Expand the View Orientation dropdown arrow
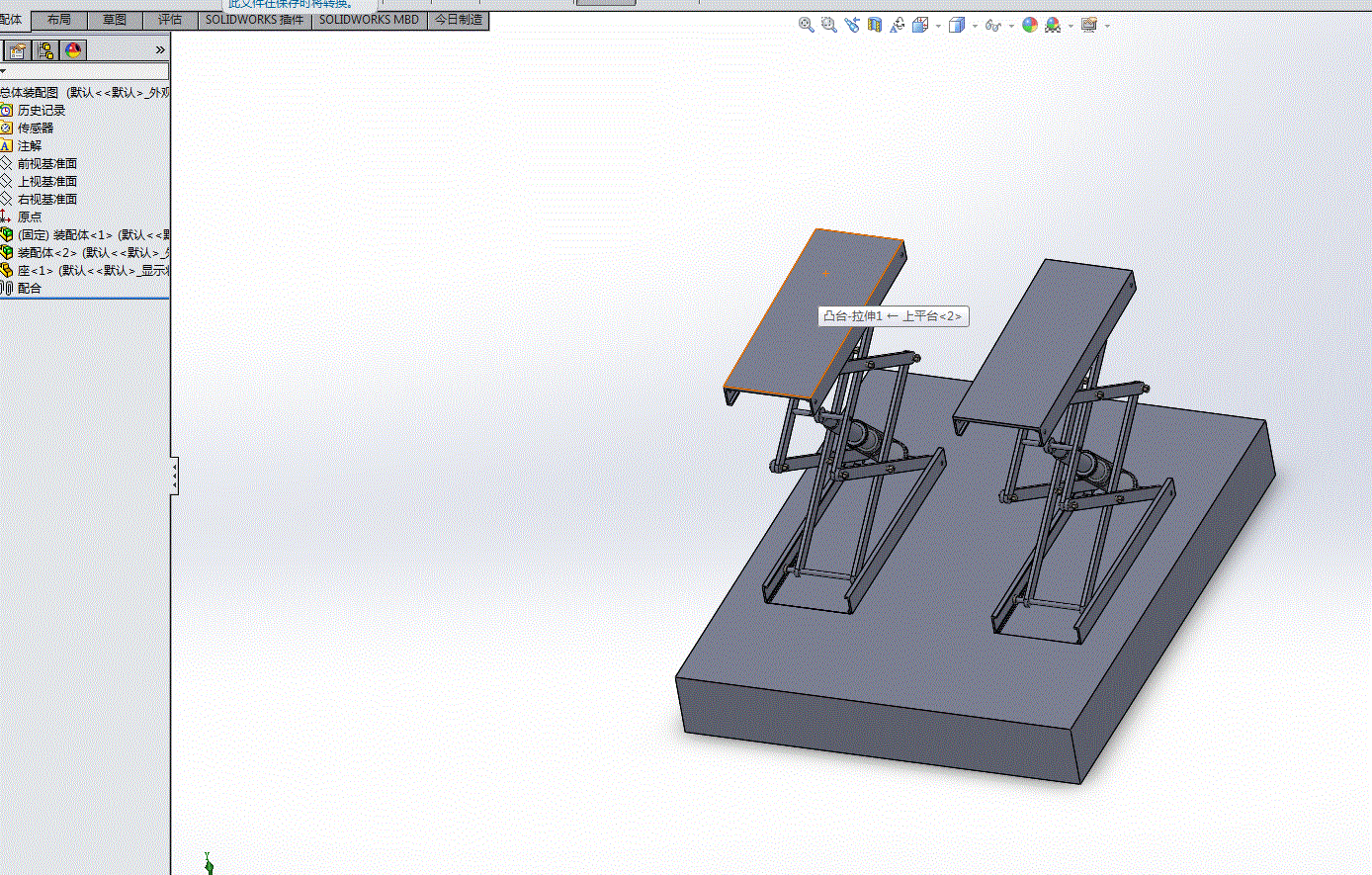This screenshot has width=1372, height=875. (938, 26)
